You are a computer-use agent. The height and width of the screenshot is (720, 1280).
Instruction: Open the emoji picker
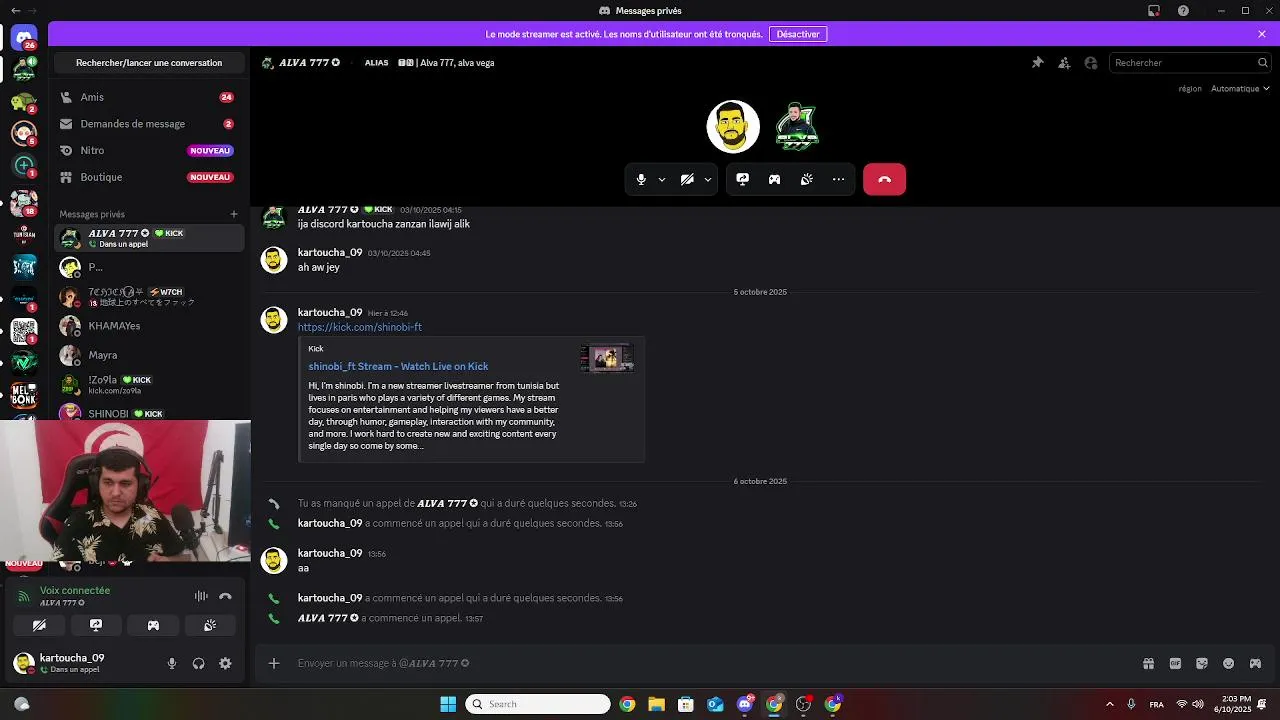(1229, 663)
